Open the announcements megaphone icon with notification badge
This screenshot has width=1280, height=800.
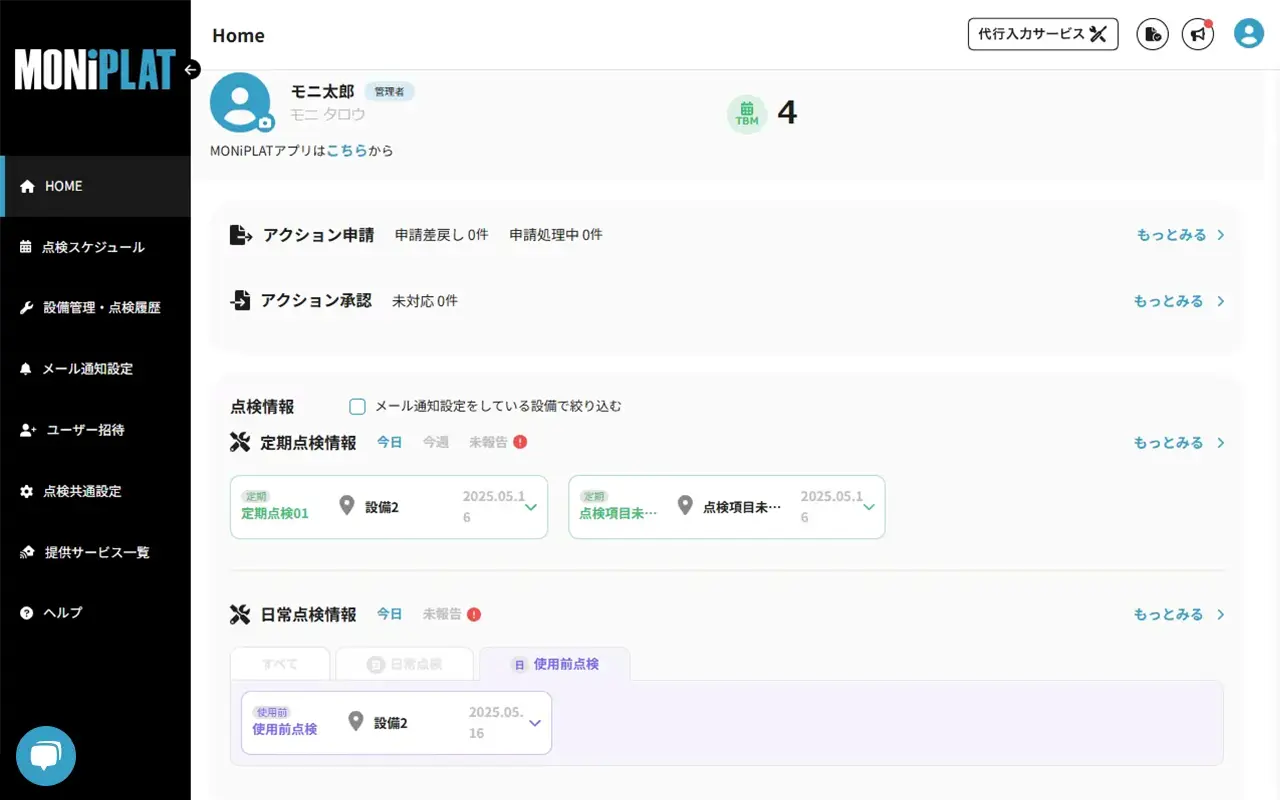1198,33
